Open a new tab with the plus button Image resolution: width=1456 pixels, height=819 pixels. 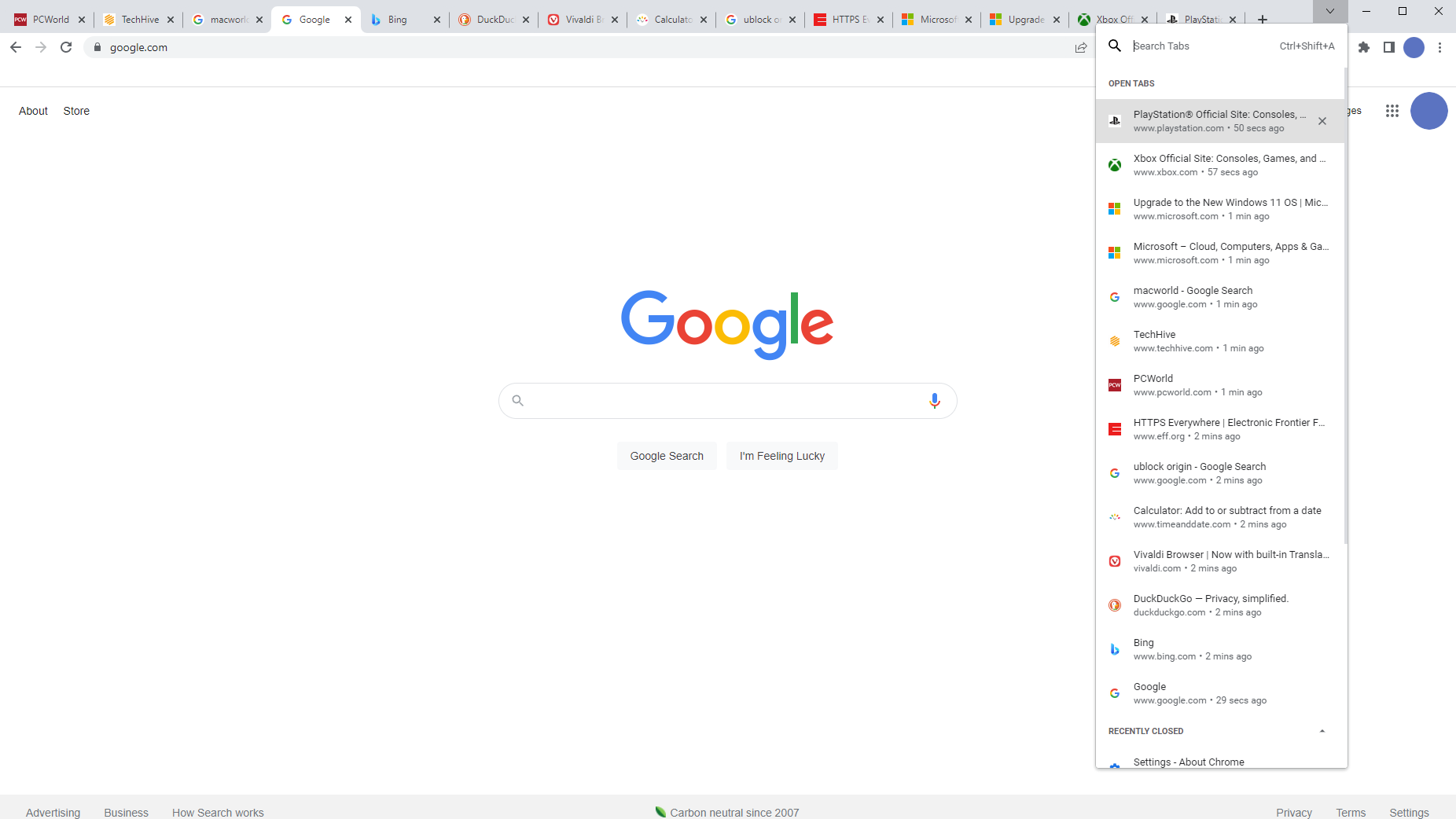1263,20
